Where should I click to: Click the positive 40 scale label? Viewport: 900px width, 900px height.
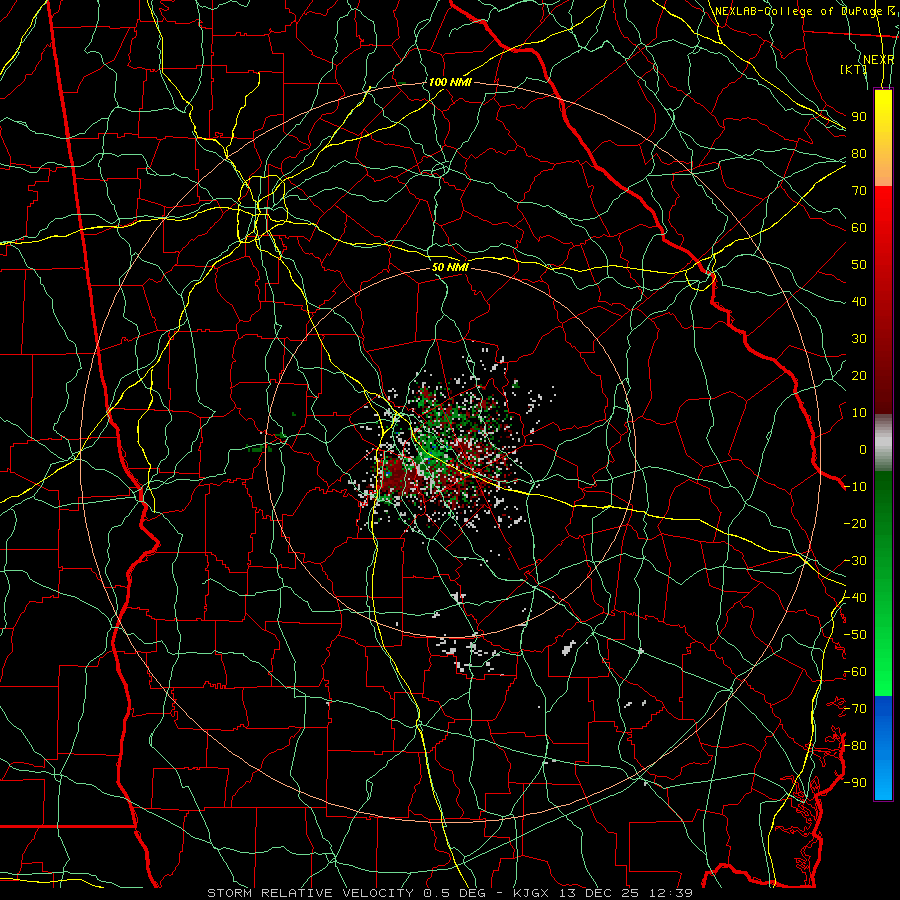pyautogui.click(x=859, y=301)
